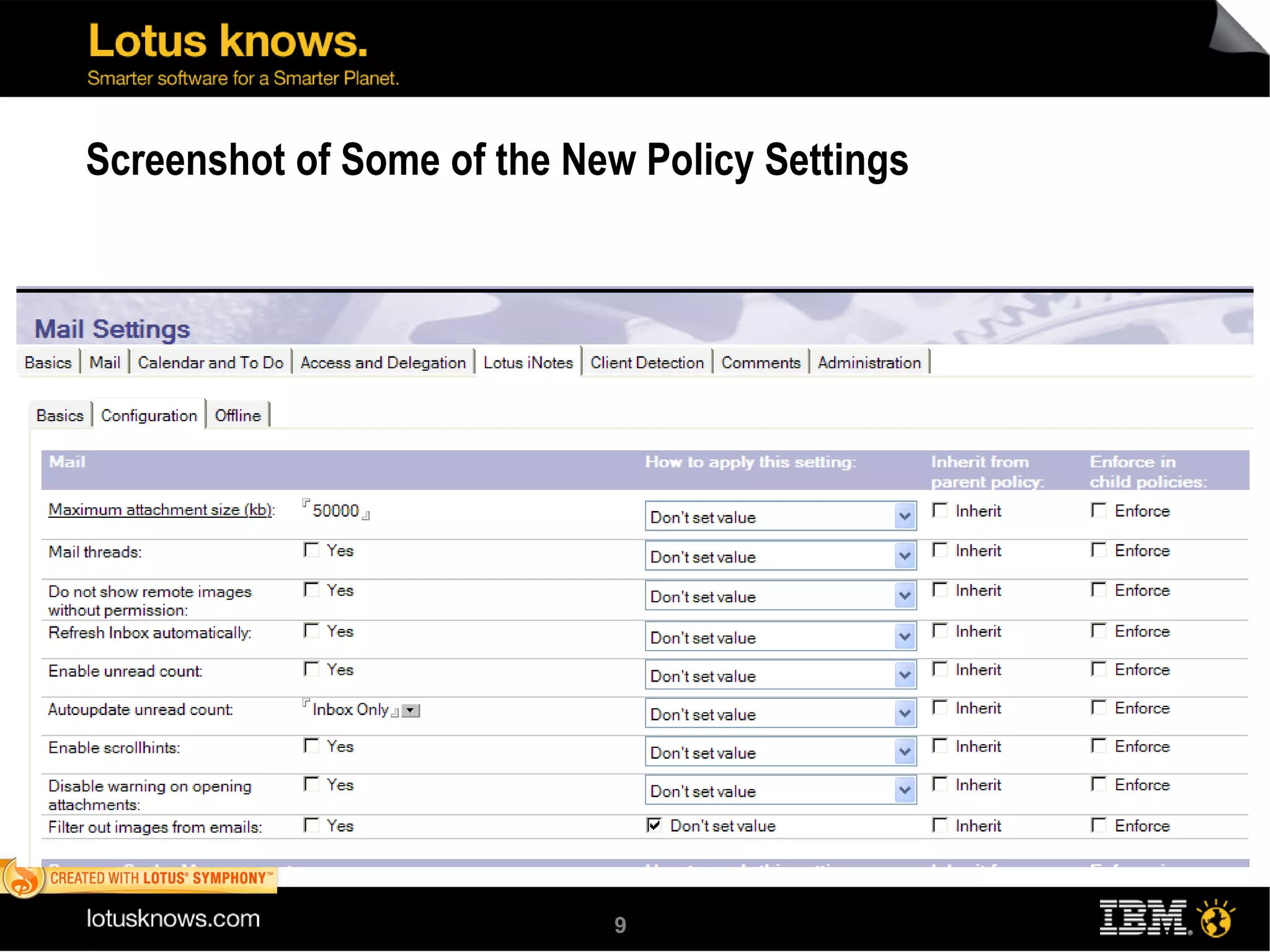Click the Mail Settings heading
This screenshot has height=952, width=1270.
(x=112, y=329)
